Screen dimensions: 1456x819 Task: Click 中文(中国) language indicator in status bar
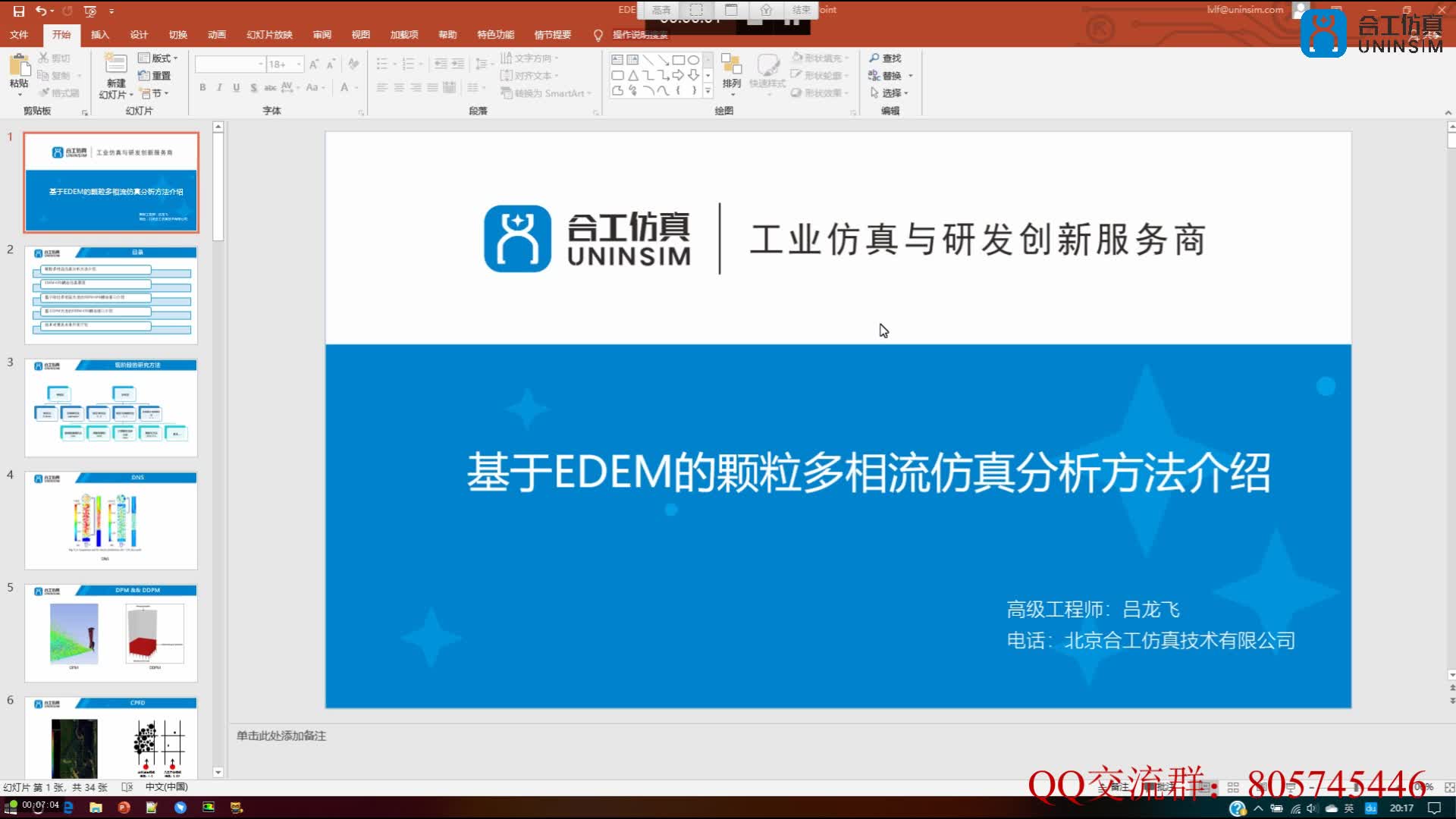tap(167, 787)
